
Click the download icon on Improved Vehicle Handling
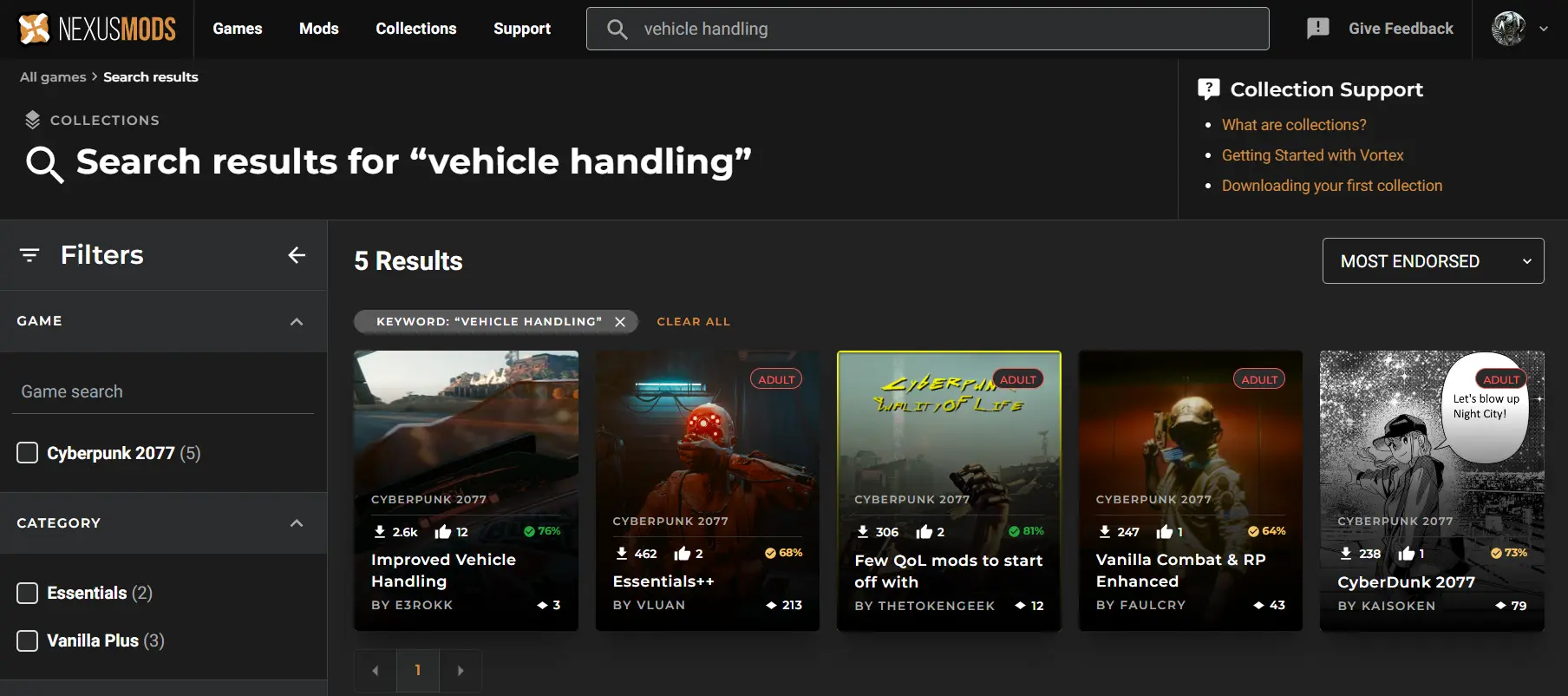(379, 531)
